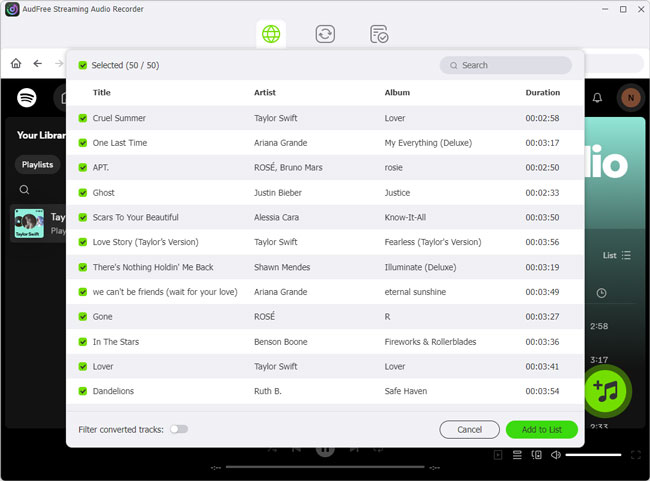Screen dimensions: 650x481
Task: Uncheck the In The Stars checkbox
Action: tap(83, 342)
